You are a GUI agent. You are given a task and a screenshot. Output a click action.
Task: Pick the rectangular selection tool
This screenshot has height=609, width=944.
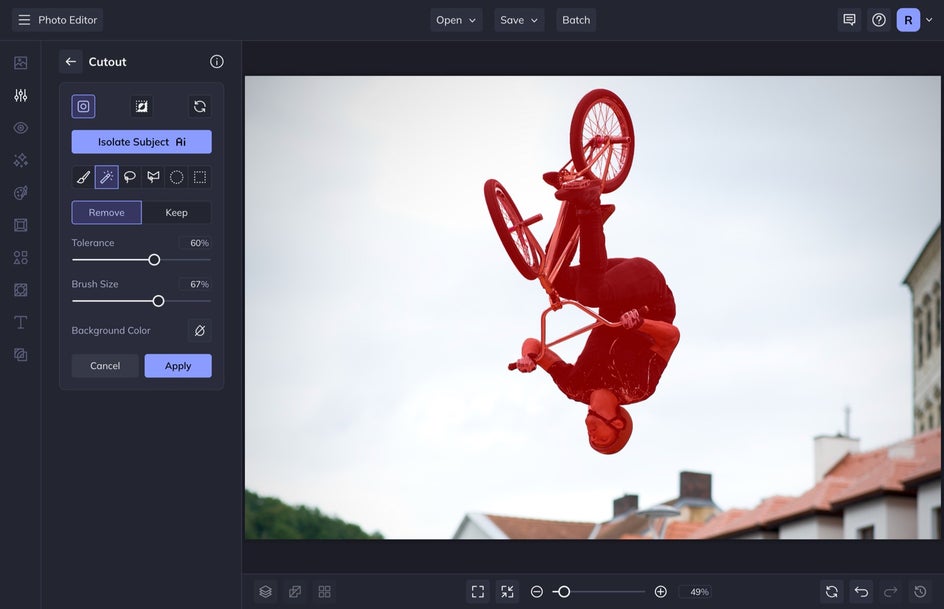point(200,177)
